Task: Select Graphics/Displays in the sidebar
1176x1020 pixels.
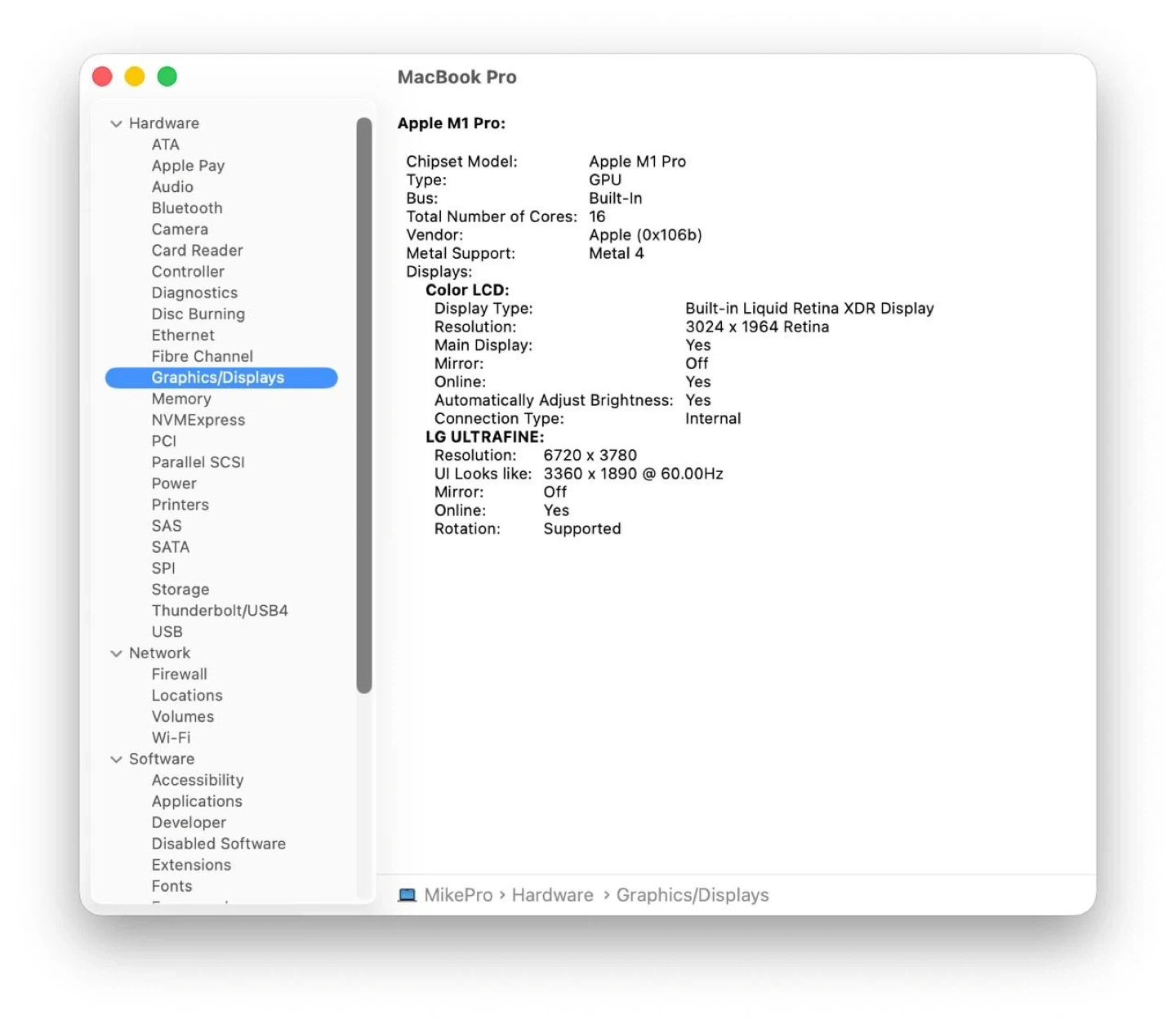Action: pos(218,377)
